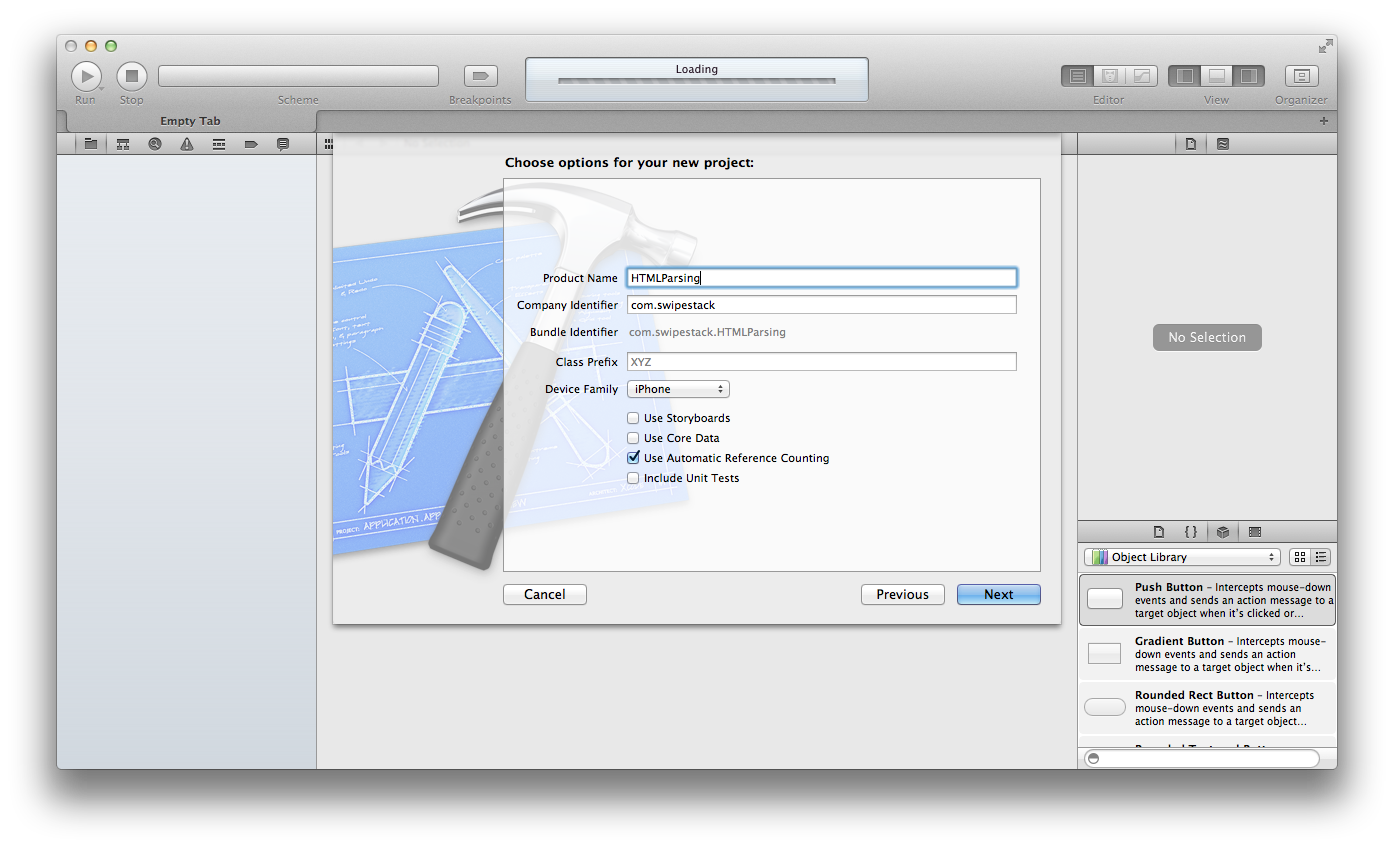1394x848 pixels.
Task: Switch the library to list view
Action: click(1320, 557)
